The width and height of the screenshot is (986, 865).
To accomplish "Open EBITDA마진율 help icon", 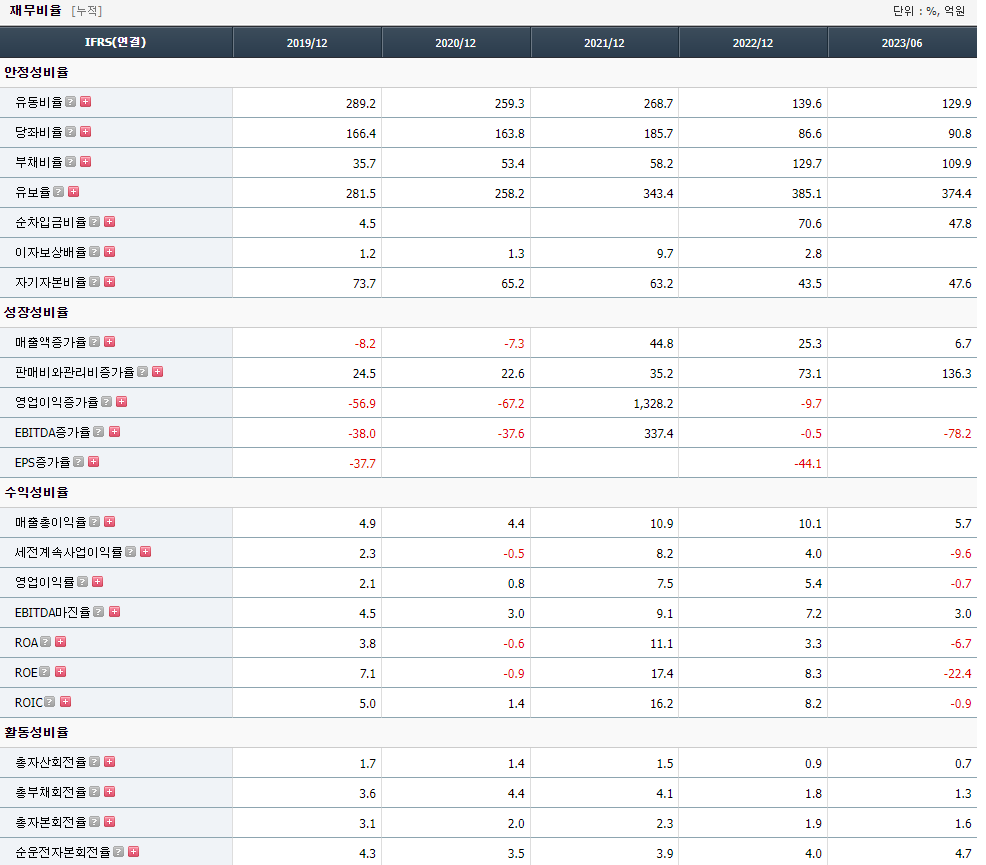I will (99, 612).
